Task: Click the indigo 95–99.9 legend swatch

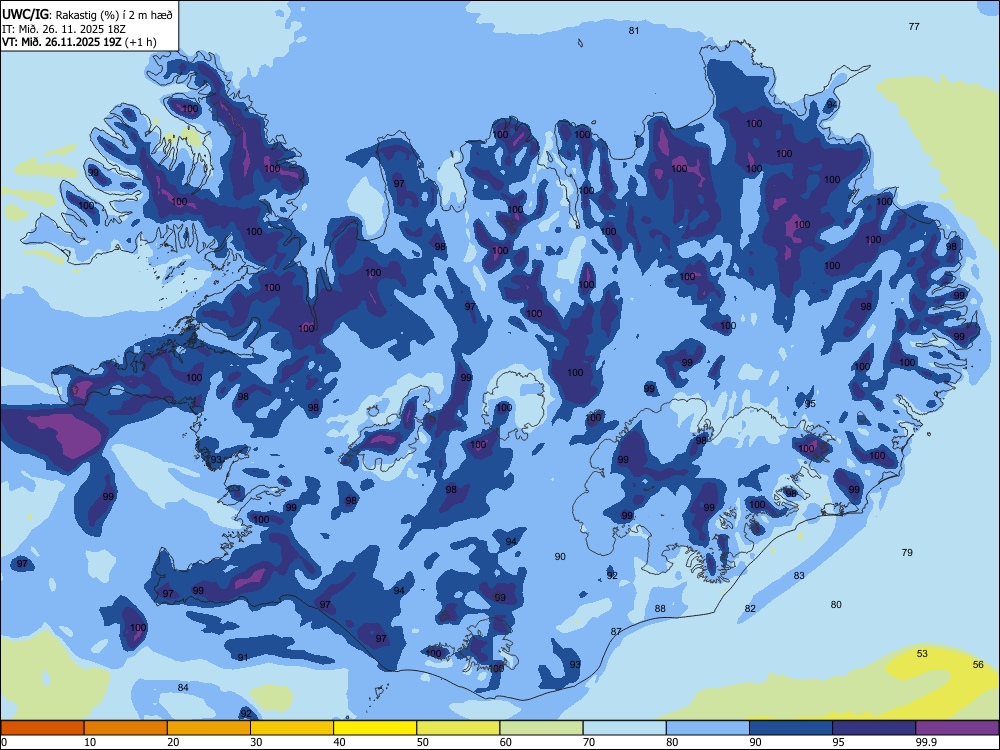Action: (874, 728)
